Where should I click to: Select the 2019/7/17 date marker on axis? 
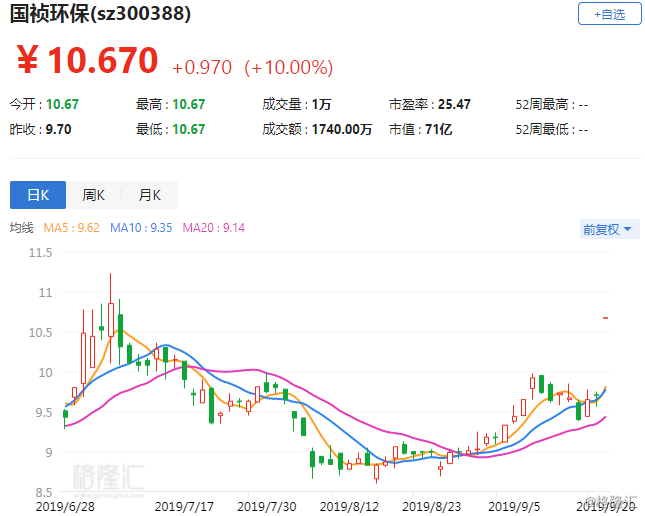184,506
